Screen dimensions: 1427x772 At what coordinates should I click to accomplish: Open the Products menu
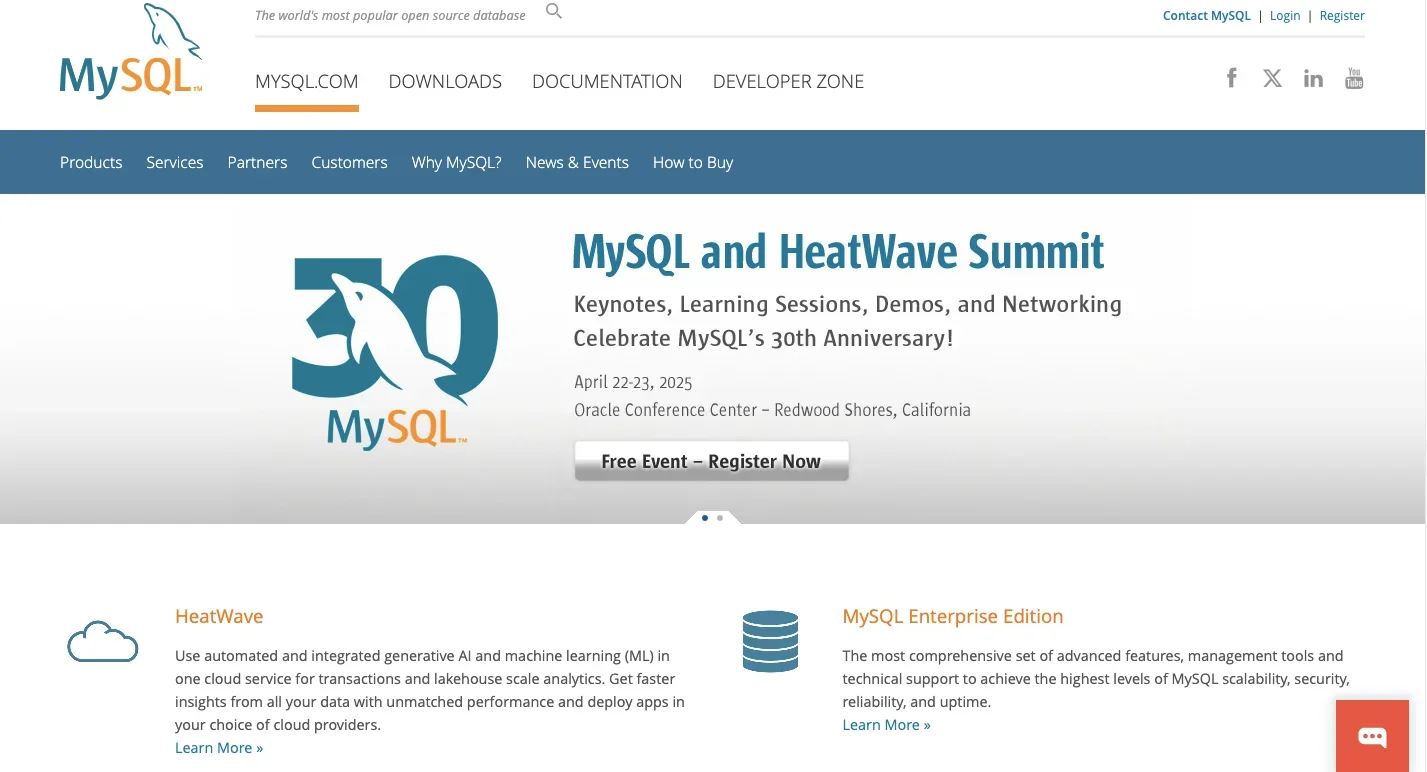[91, 162]
